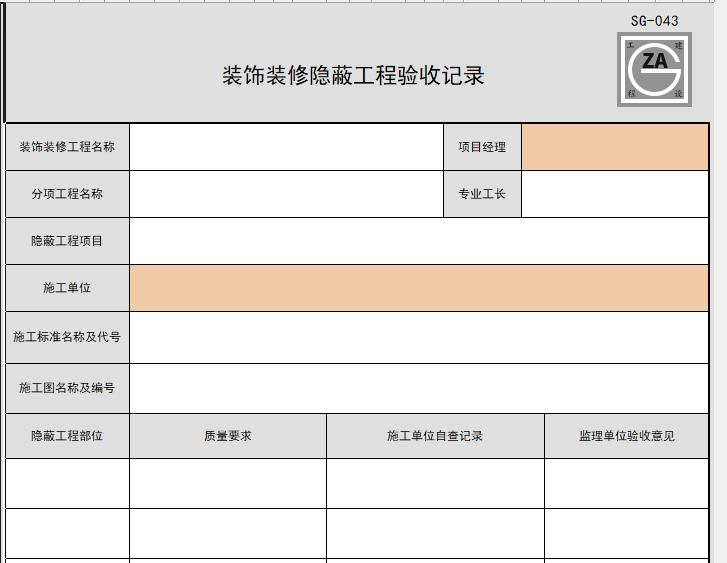
Task: Click the empty field beside 隐蔽工程项目
Action: pos(418,241)
